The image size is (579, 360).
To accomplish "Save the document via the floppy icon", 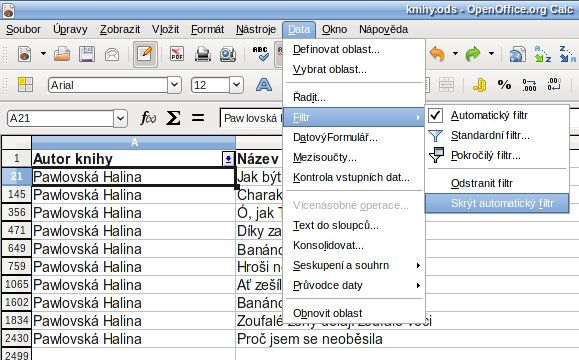I will 87,54.
